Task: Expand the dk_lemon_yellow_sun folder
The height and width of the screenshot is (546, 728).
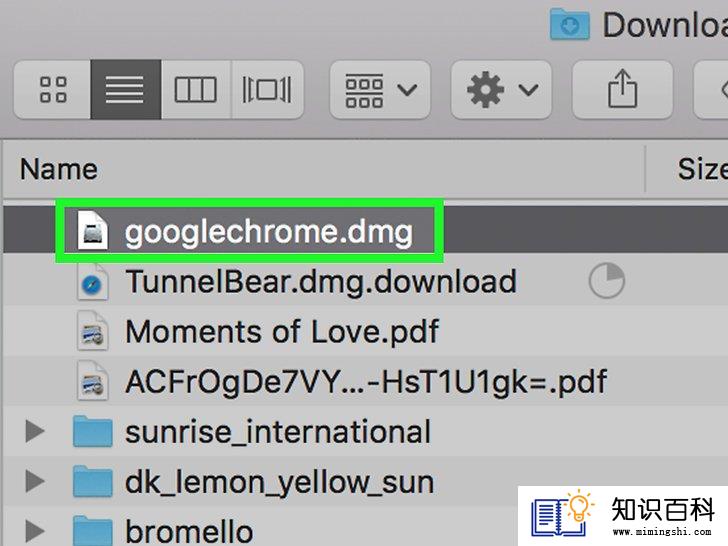Action: click(35, 481)
